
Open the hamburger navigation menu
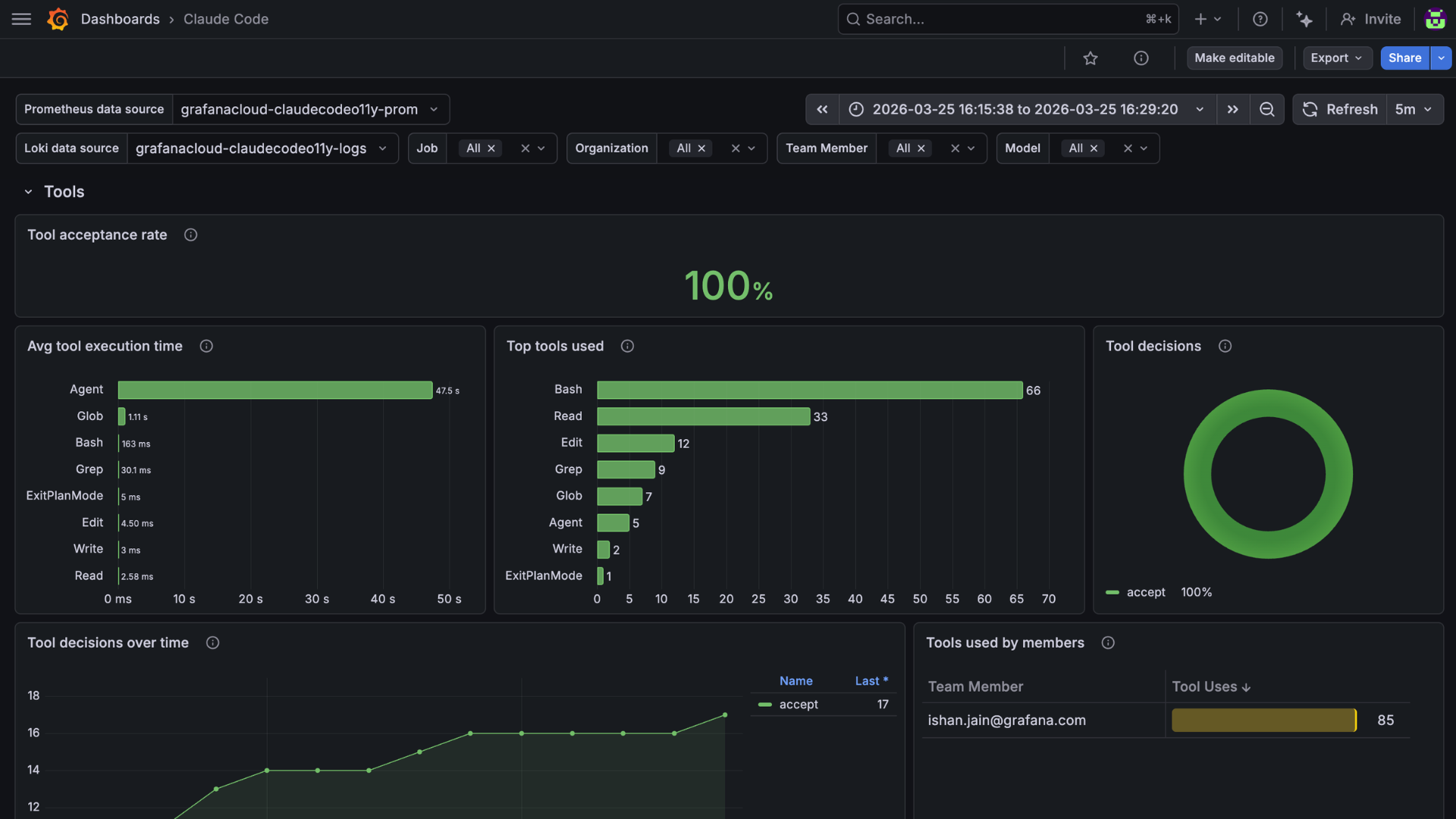click(x=21, y=19)
